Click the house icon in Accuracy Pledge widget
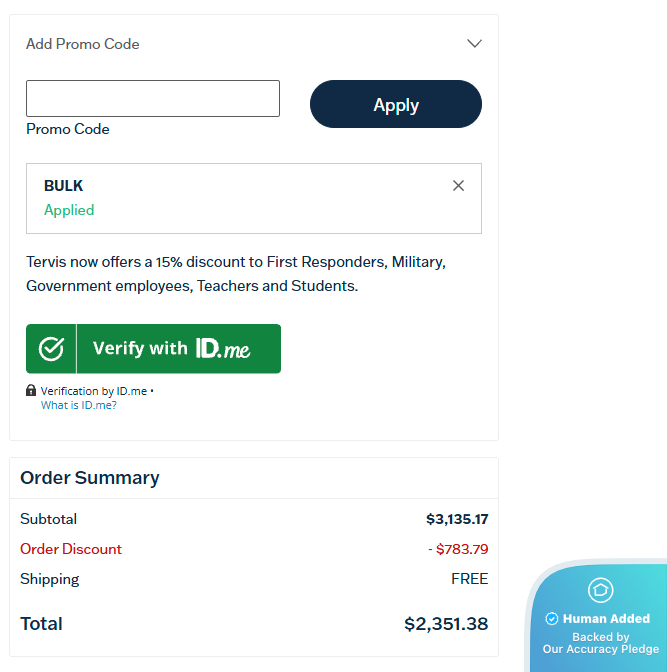The height and width of the screenshot is (672, 667). [x=601, y=590]
